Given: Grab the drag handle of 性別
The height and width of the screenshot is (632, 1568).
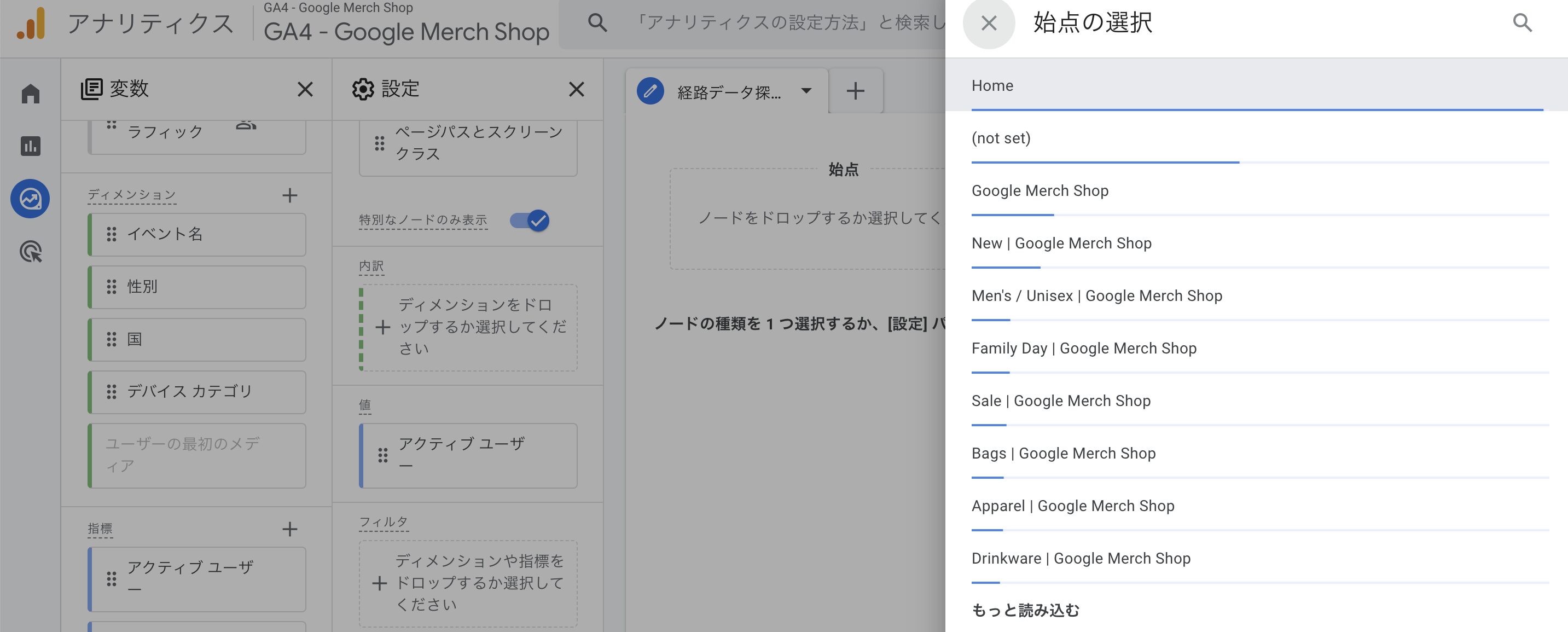Looking at the screenshot, I should [112, 287].
